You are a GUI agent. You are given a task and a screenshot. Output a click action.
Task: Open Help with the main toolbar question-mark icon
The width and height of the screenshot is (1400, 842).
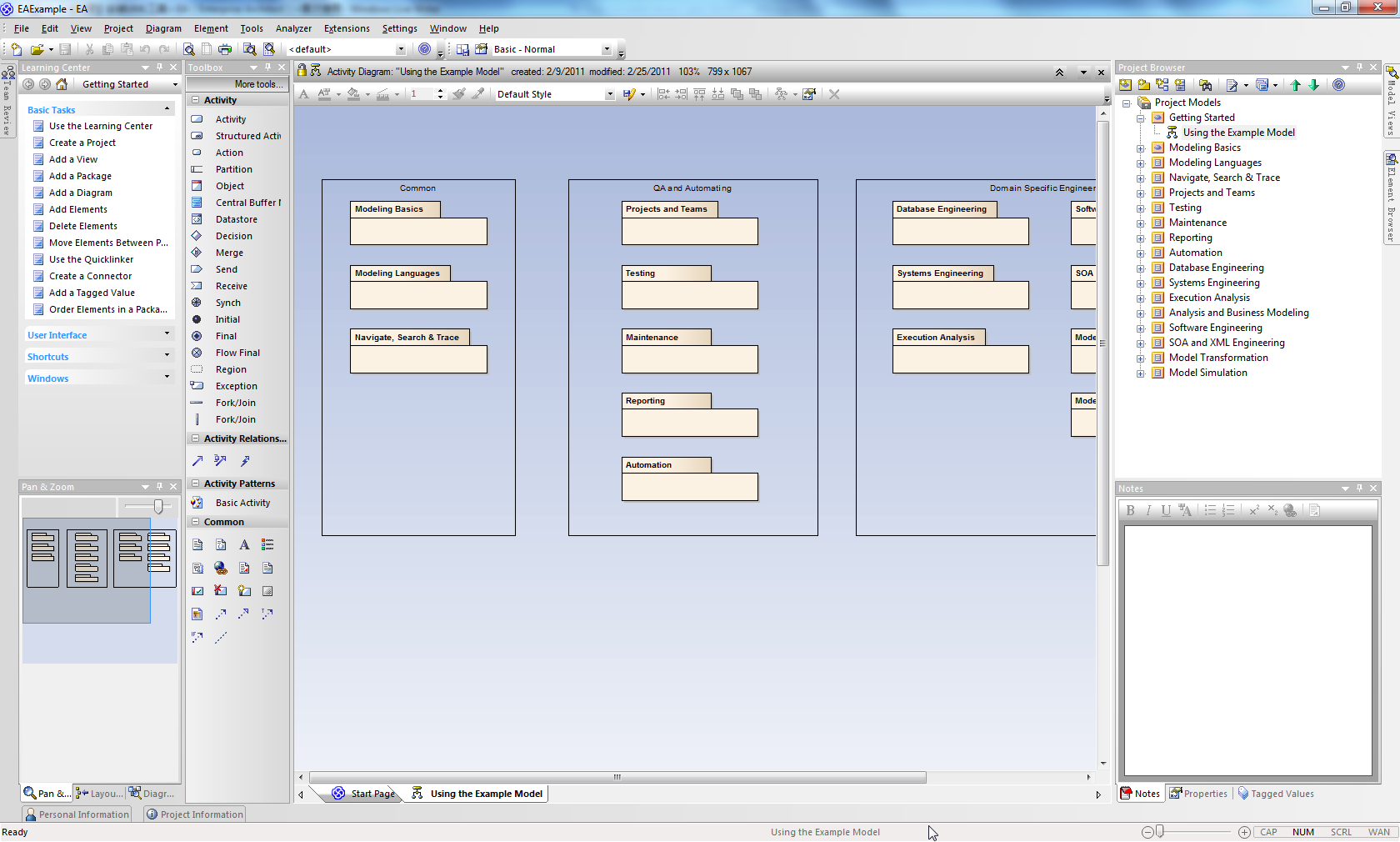pos(425,49)
